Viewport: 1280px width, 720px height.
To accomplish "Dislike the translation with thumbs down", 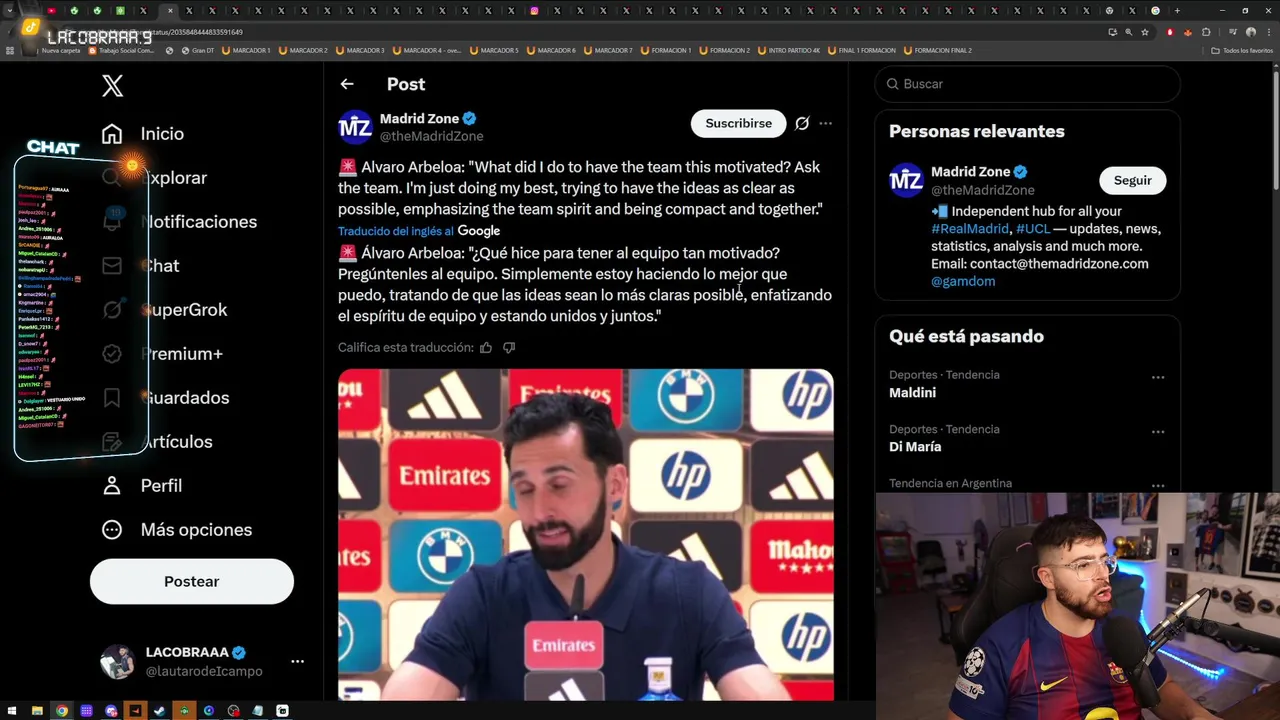I will pyautogui.click(x=509, y=347).
